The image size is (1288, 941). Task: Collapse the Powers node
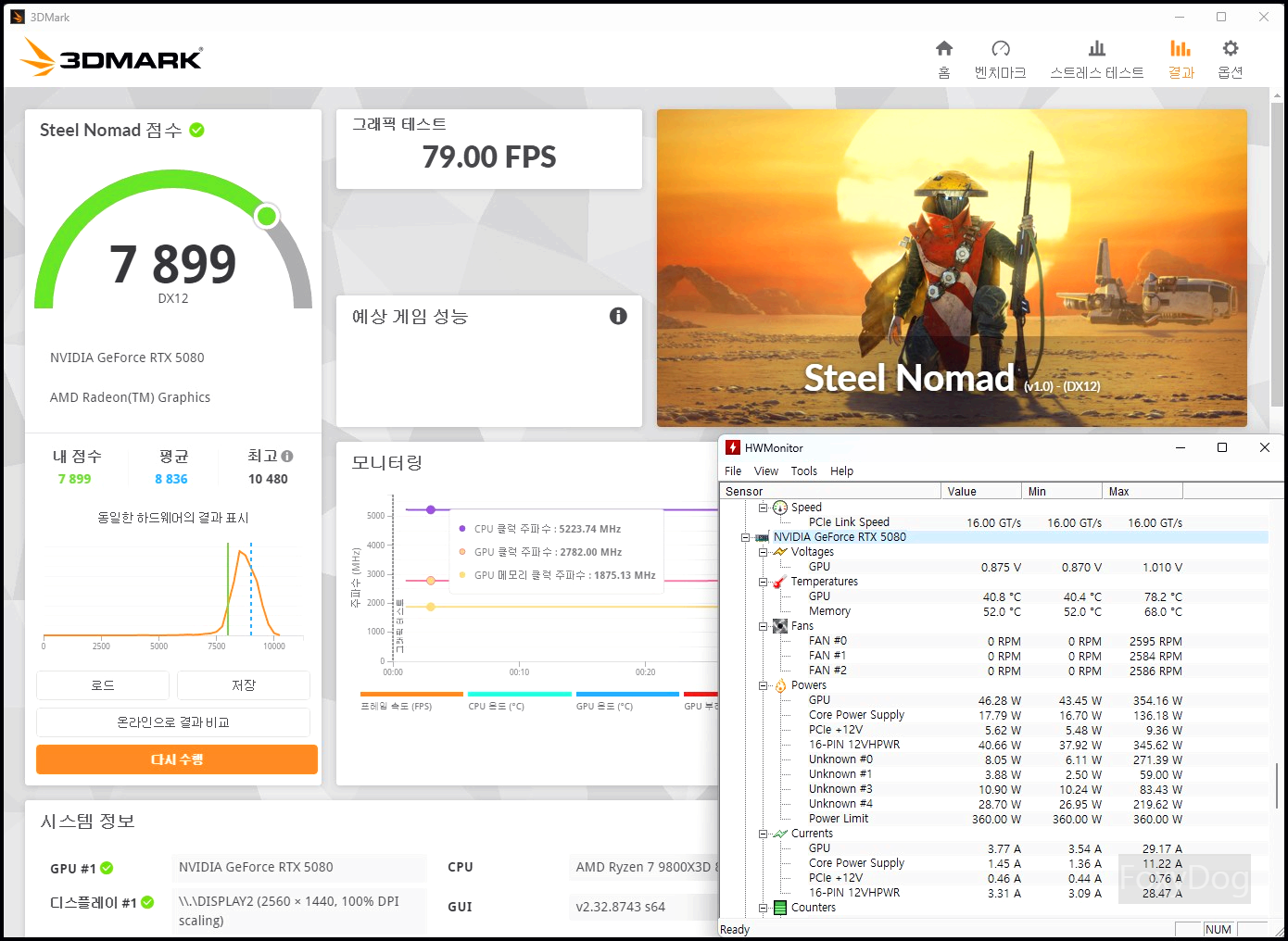coord(764,685)
